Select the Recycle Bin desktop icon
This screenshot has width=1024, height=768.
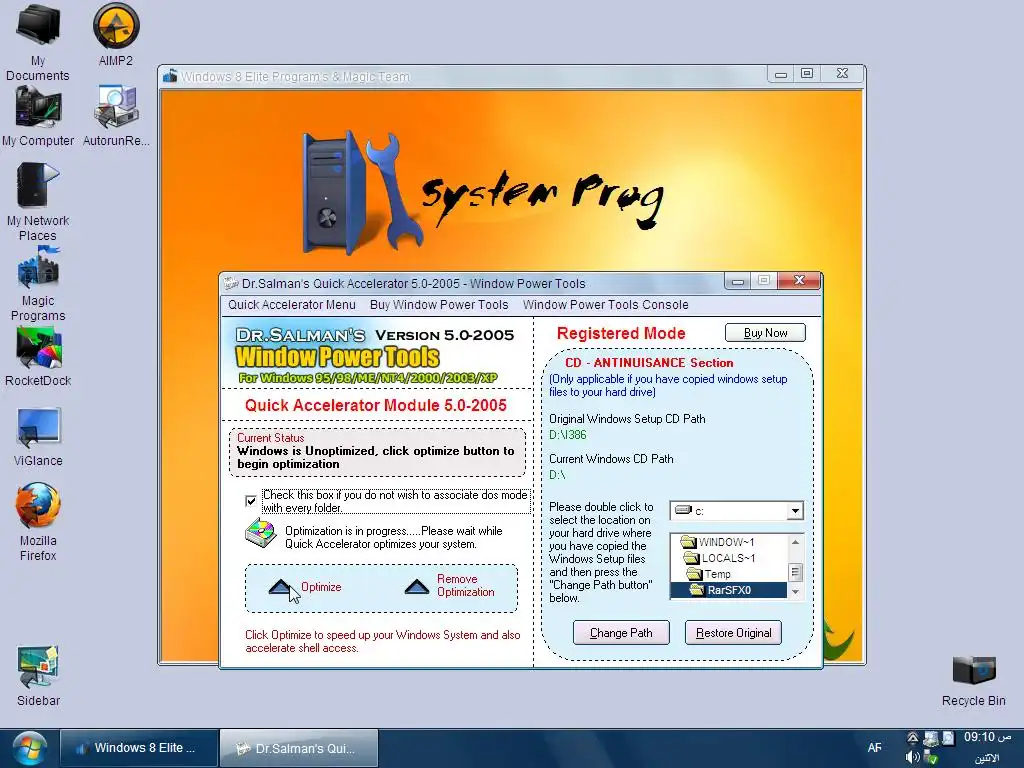[x=974, y=680]
